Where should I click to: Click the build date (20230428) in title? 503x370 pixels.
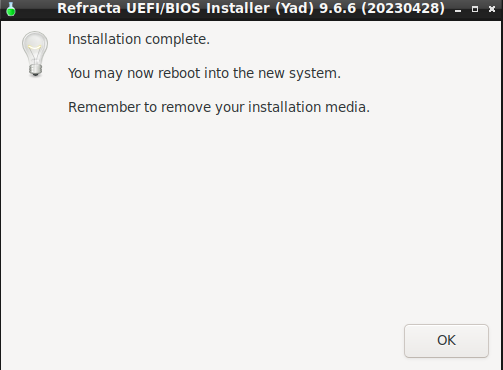(403, 9)
